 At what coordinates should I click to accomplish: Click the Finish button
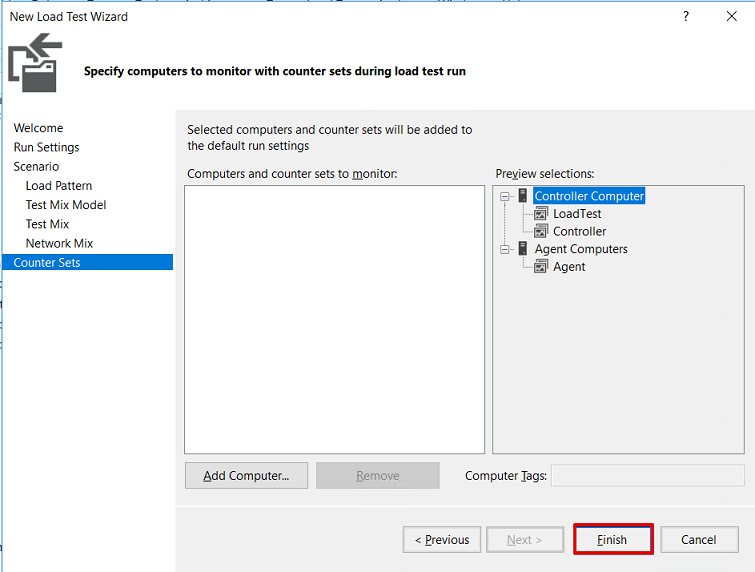(613, 540)
